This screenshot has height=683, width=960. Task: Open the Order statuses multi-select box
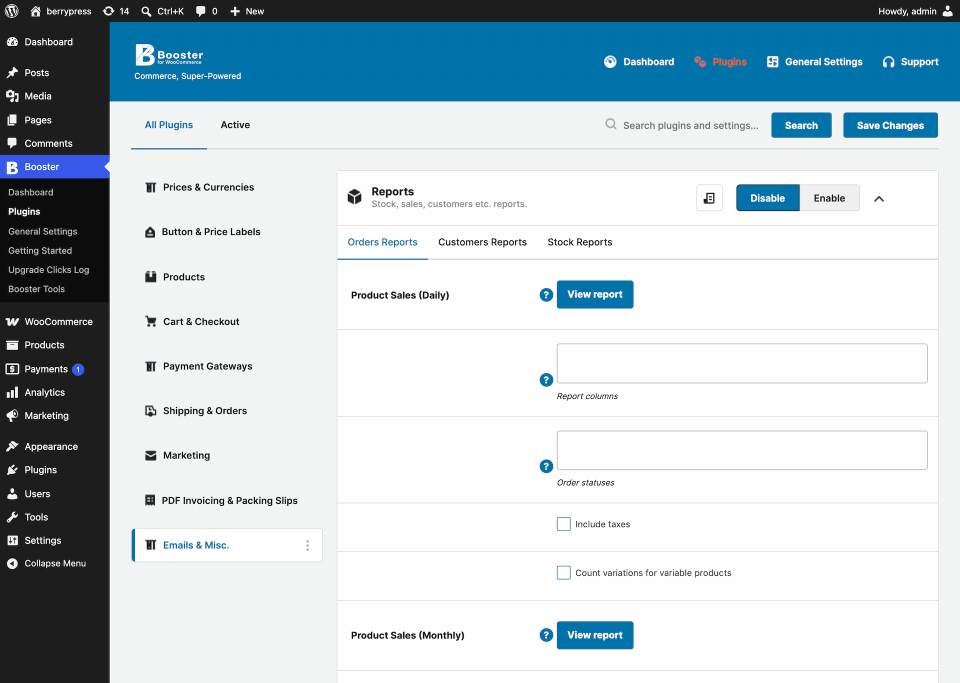point(742,450)
